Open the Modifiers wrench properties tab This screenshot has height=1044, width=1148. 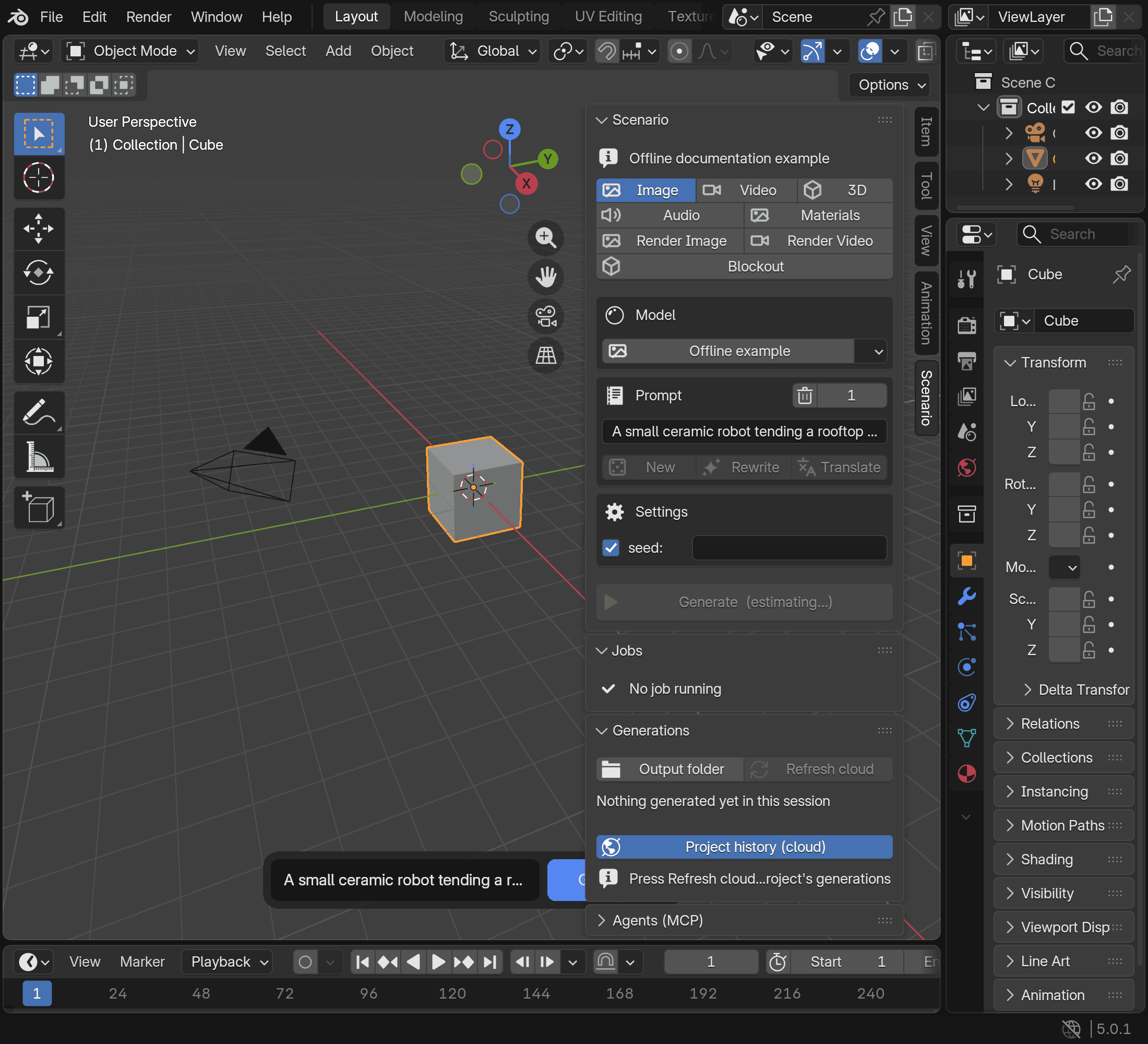tap(966, 596)
